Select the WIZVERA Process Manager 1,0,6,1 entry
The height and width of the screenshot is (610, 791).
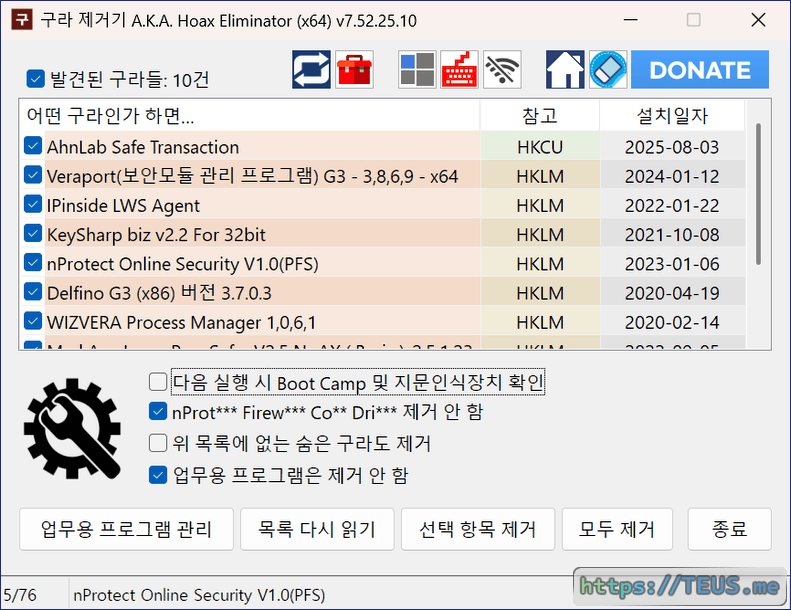pos(181,322)
